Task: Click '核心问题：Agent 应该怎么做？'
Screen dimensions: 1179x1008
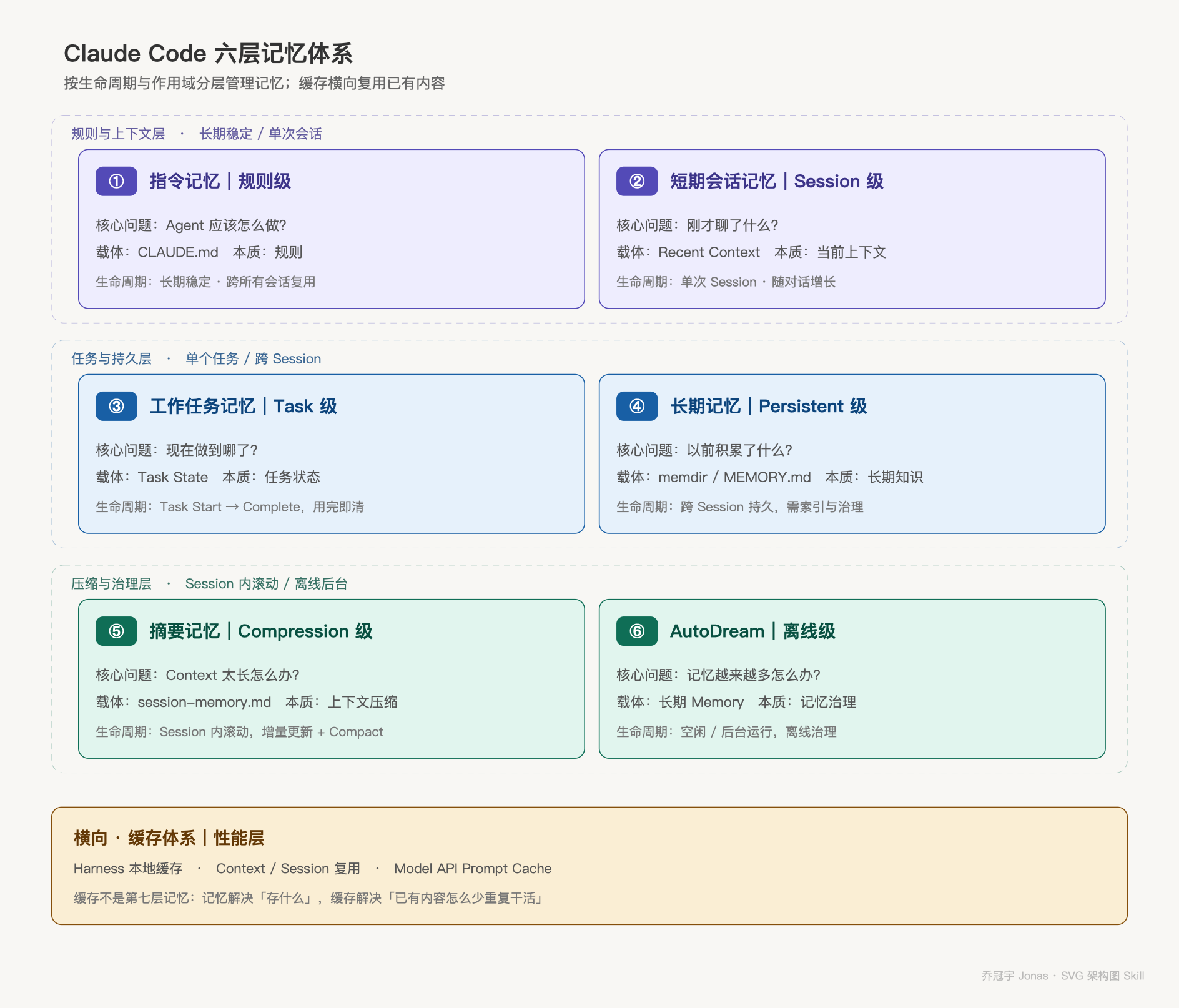Action: tap(191, 225)
